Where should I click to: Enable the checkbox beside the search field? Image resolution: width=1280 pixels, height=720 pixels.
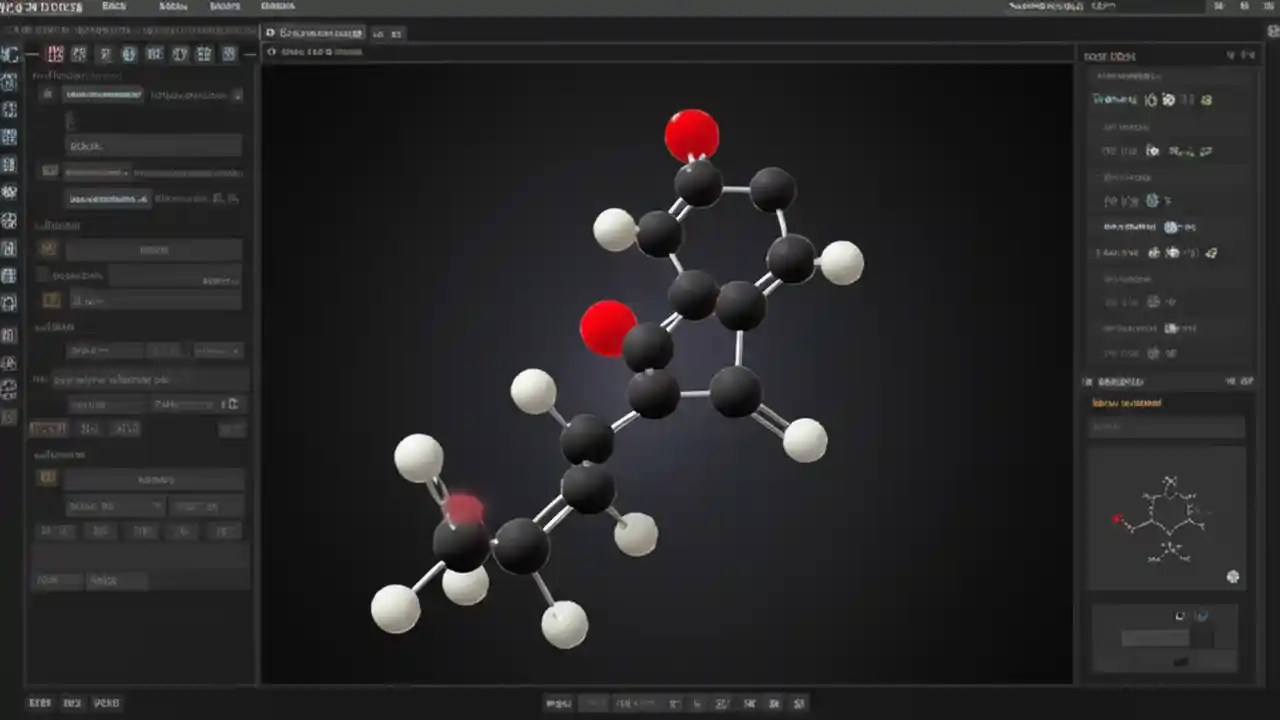(x=47, y=94)
